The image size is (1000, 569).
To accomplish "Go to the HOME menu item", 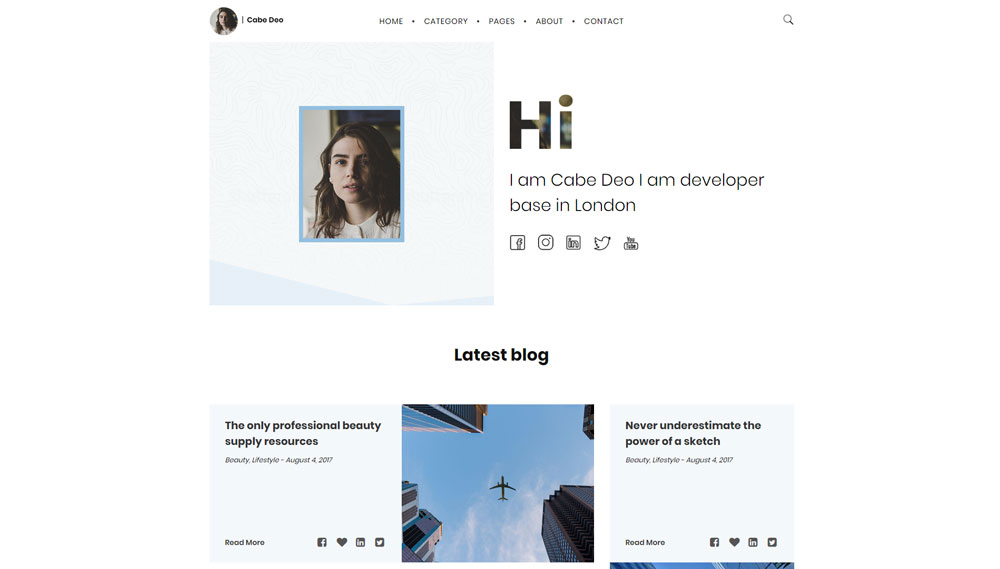I will click(x=391, y=21).
